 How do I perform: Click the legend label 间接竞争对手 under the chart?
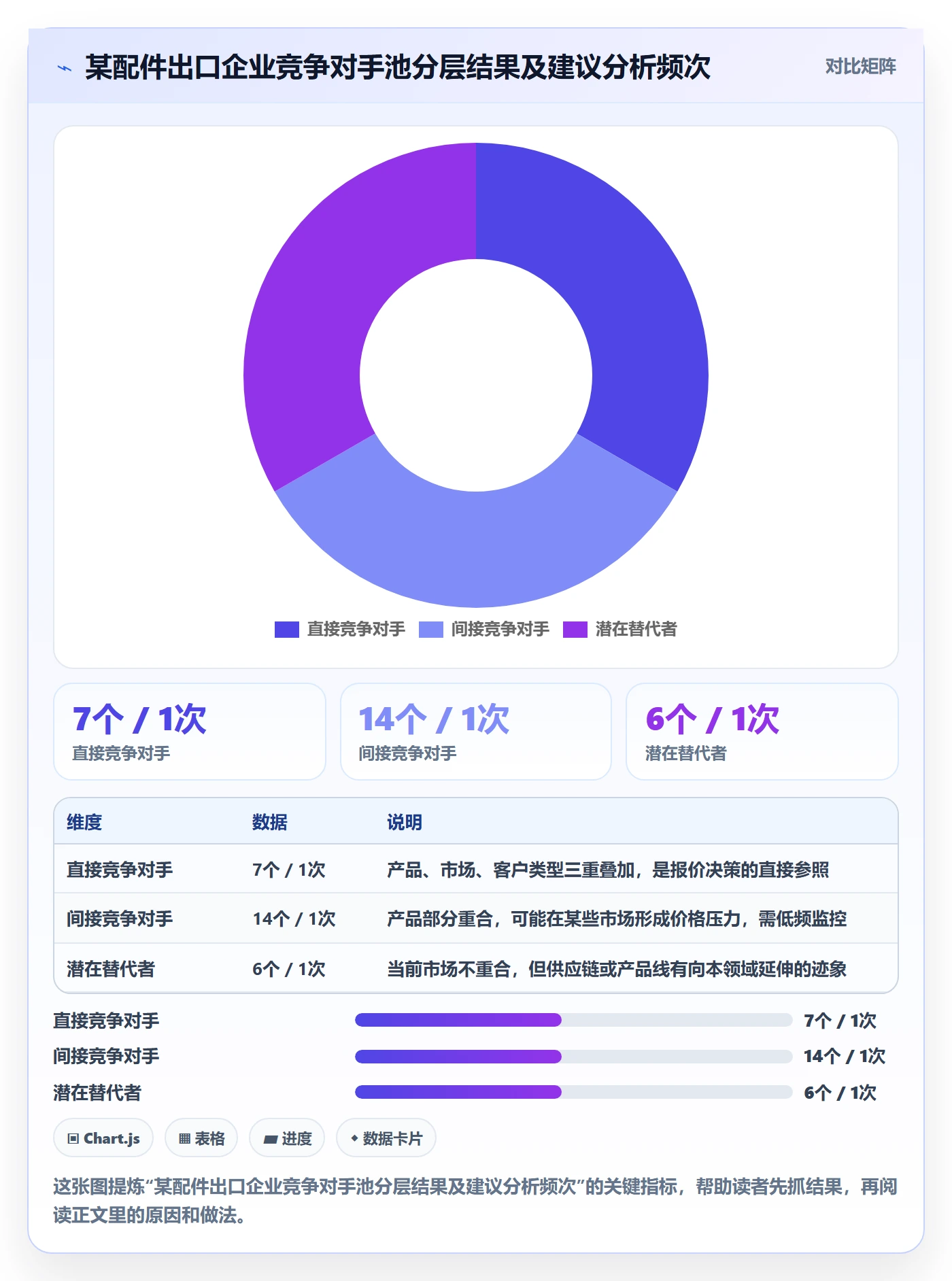tap(500, 630)
